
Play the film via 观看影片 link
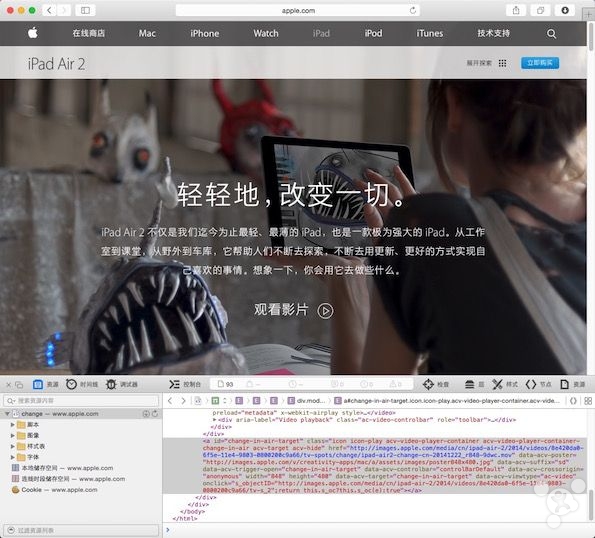(x=294, y=310)
